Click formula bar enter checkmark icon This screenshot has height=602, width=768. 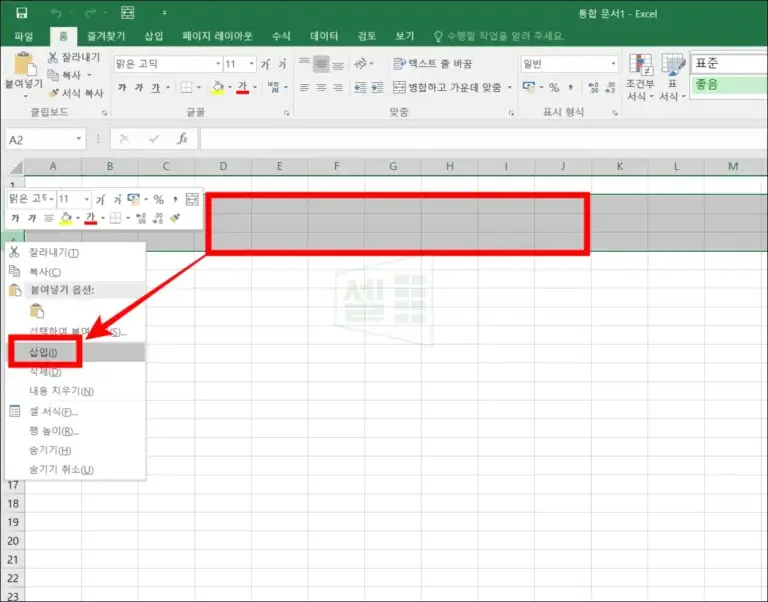154,139
